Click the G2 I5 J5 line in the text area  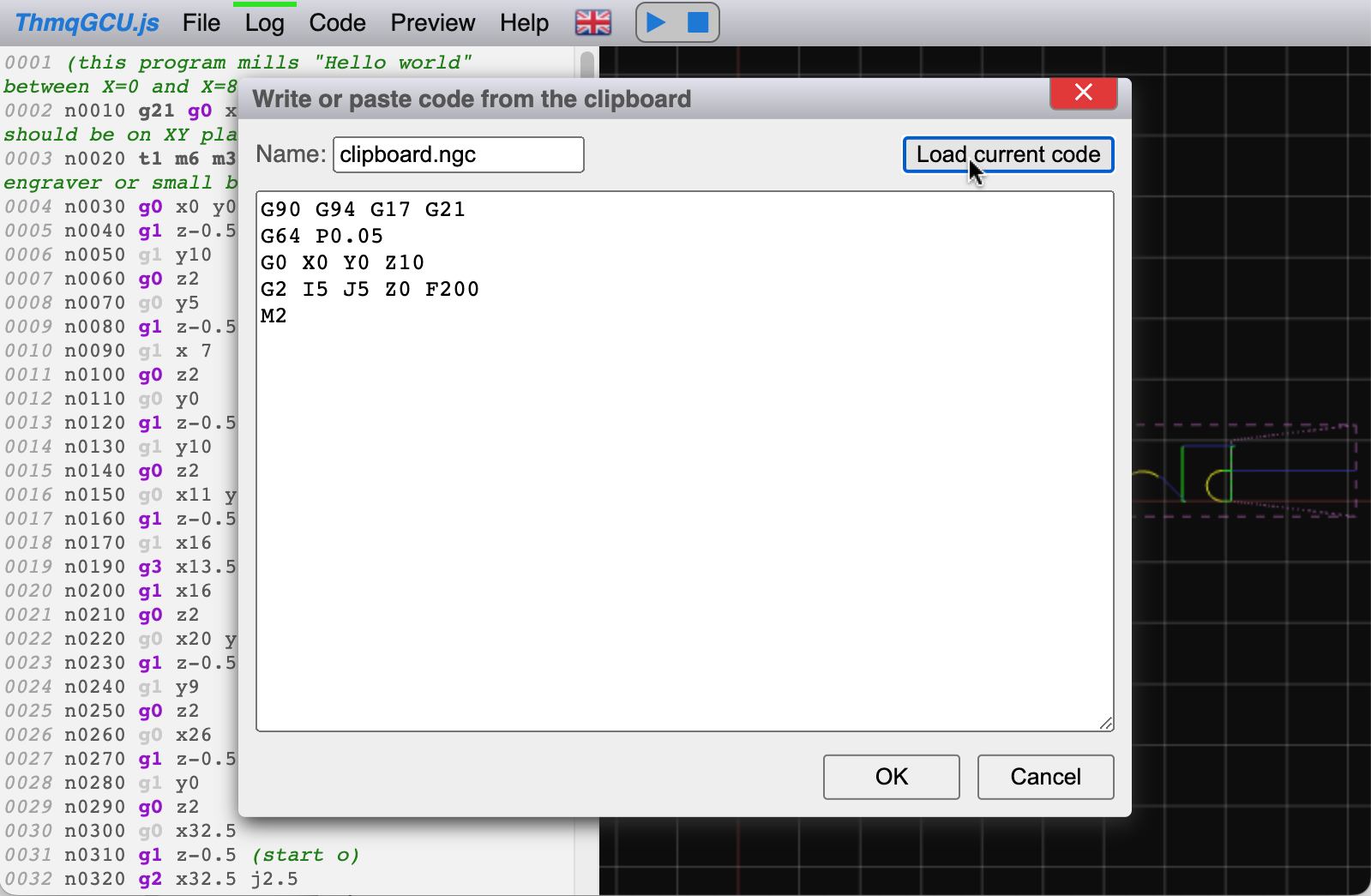[370, 290]
